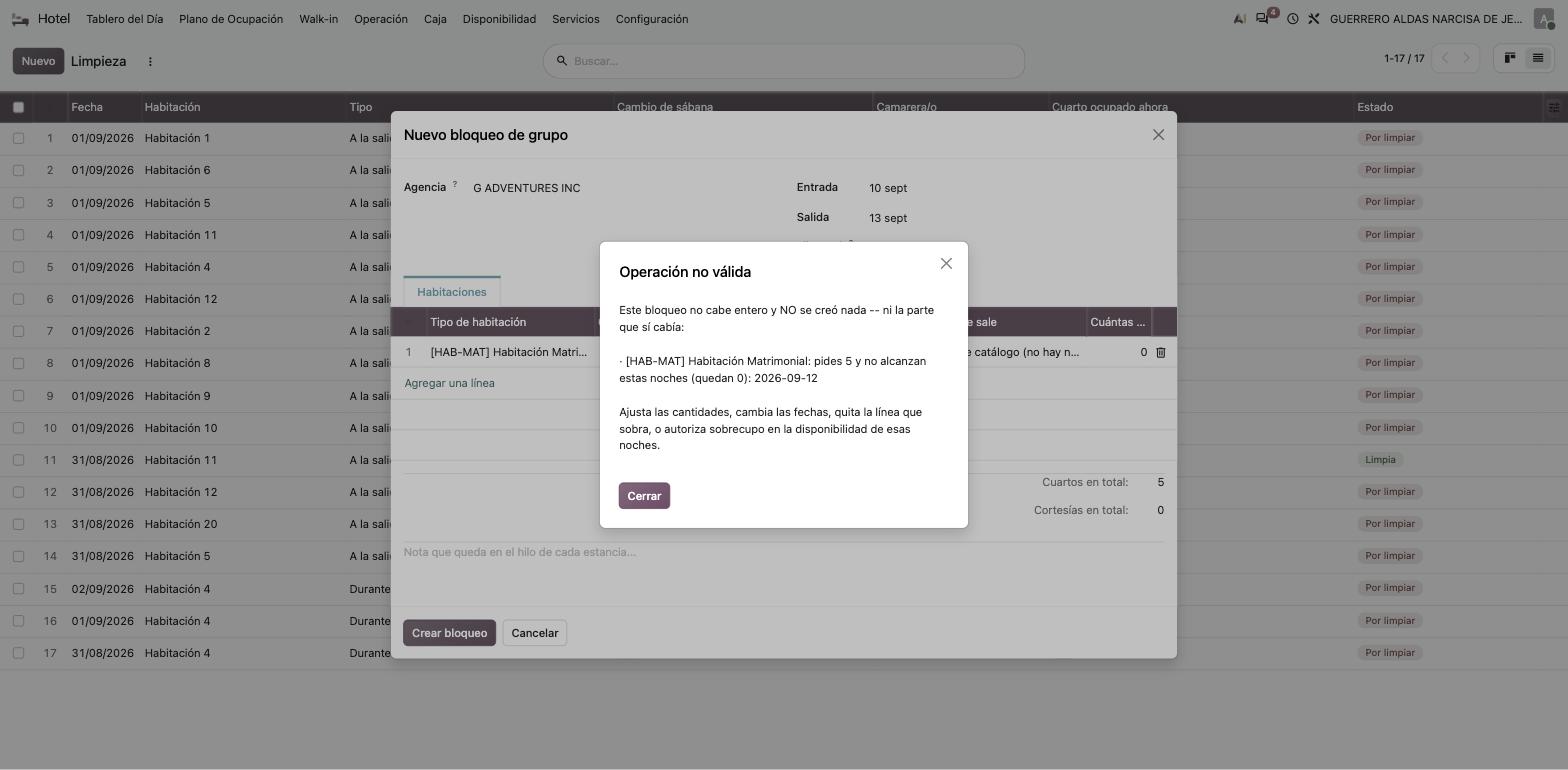The height and width of the screenshot is (770, 1568).
Task: Open the Disponibilidad menu
Action: point(499,19)
